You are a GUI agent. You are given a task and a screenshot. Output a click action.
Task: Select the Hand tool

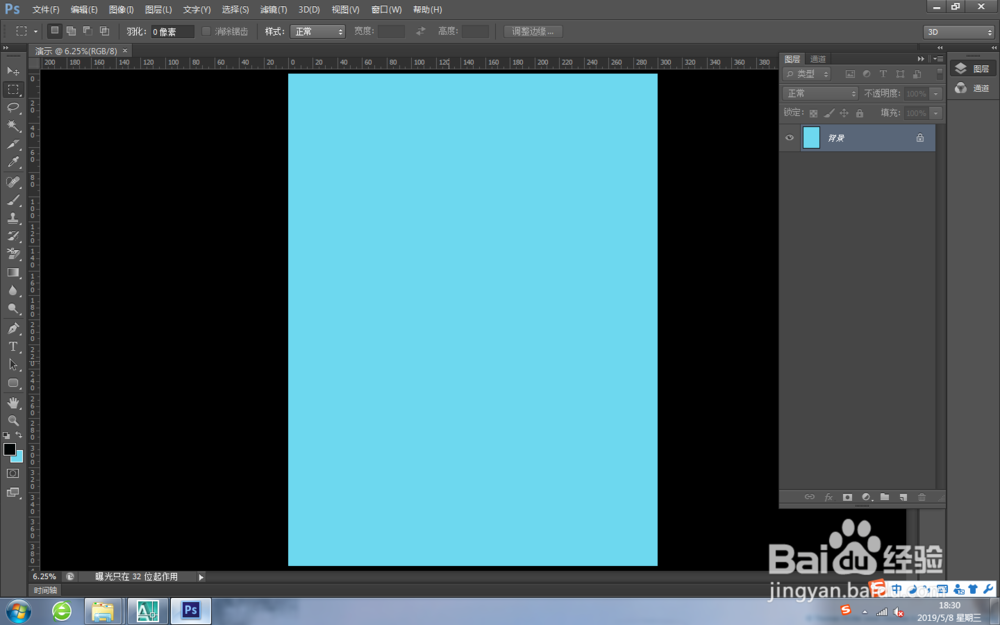pos(13,402)
